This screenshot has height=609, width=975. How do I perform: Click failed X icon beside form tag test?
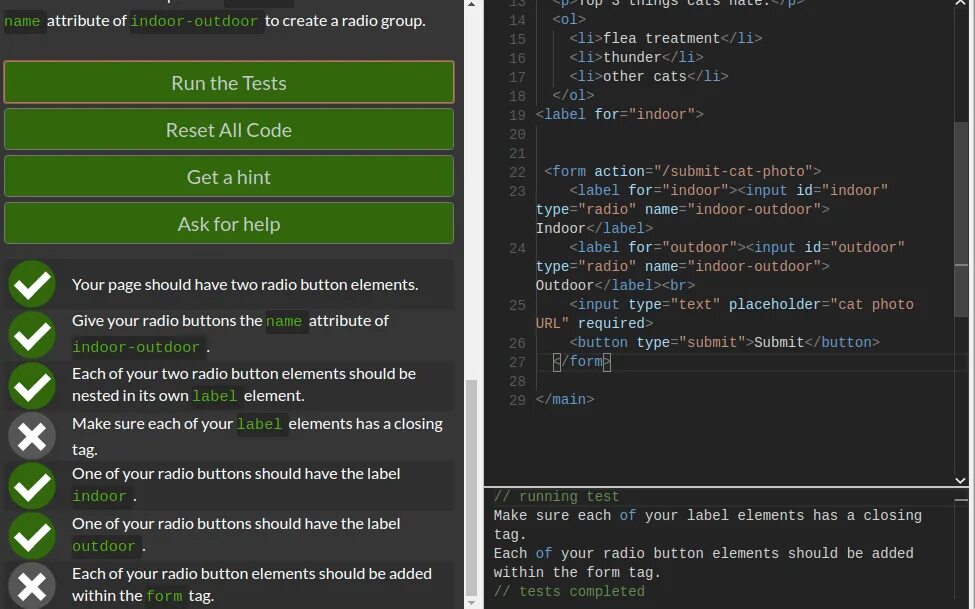(32, 585)
